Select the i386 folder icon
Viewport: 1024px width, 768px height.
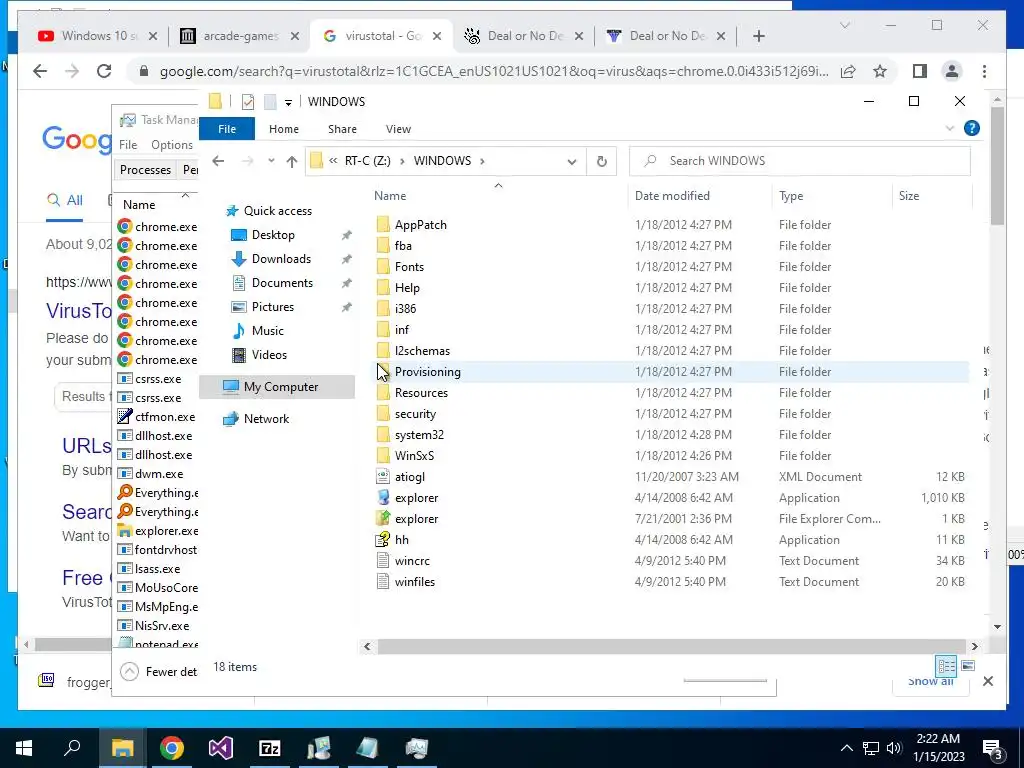383,308
